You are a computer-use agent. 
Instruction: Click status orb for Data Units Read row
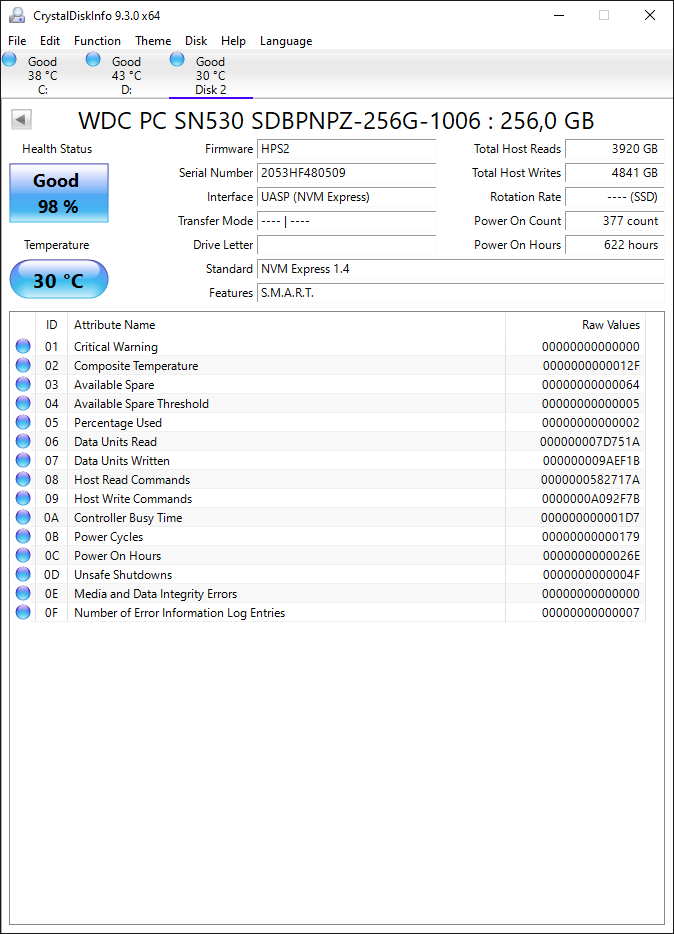click(23, 441)
